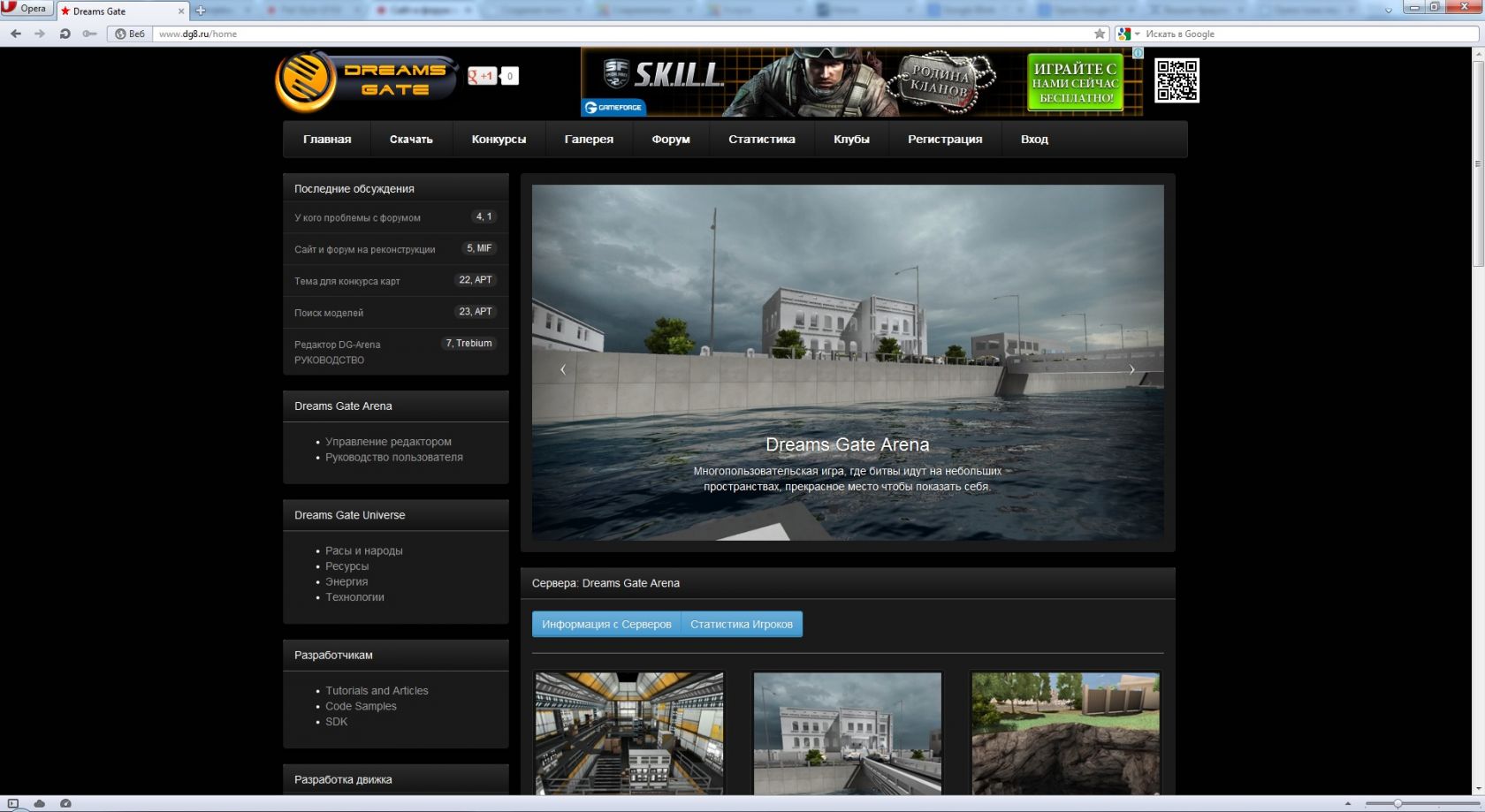Screen dimensions: 1485x812
Task: Open the Главная menu item
Action: coord(327,140)
